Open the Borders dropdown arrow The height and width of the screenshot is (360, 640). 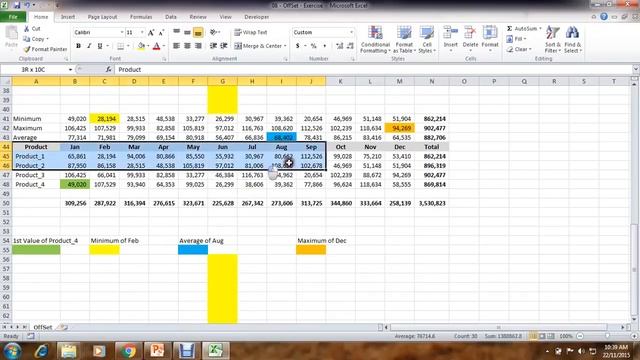(128, 46)
